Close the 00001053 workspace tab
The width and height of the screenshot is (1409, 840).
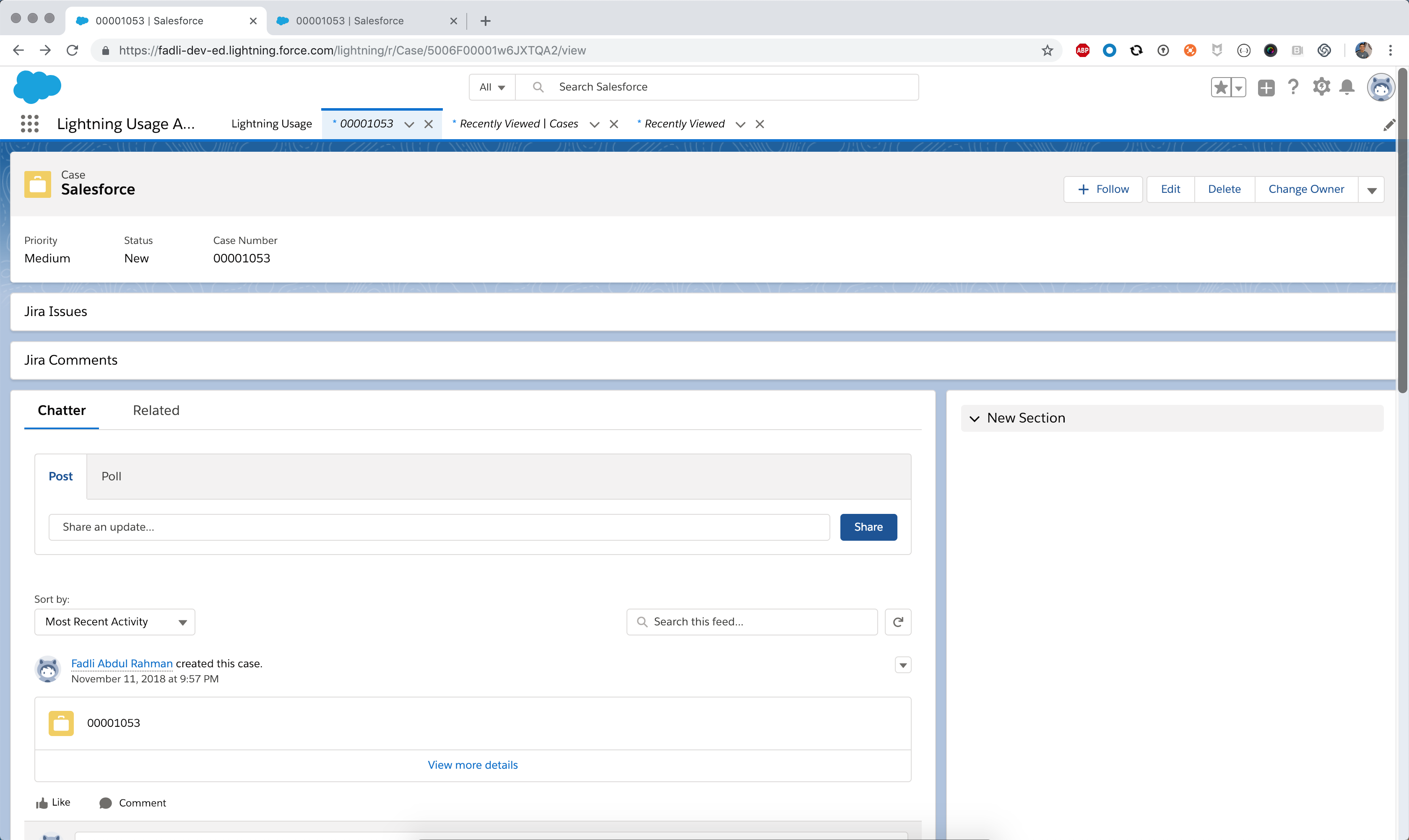[429, 124]
